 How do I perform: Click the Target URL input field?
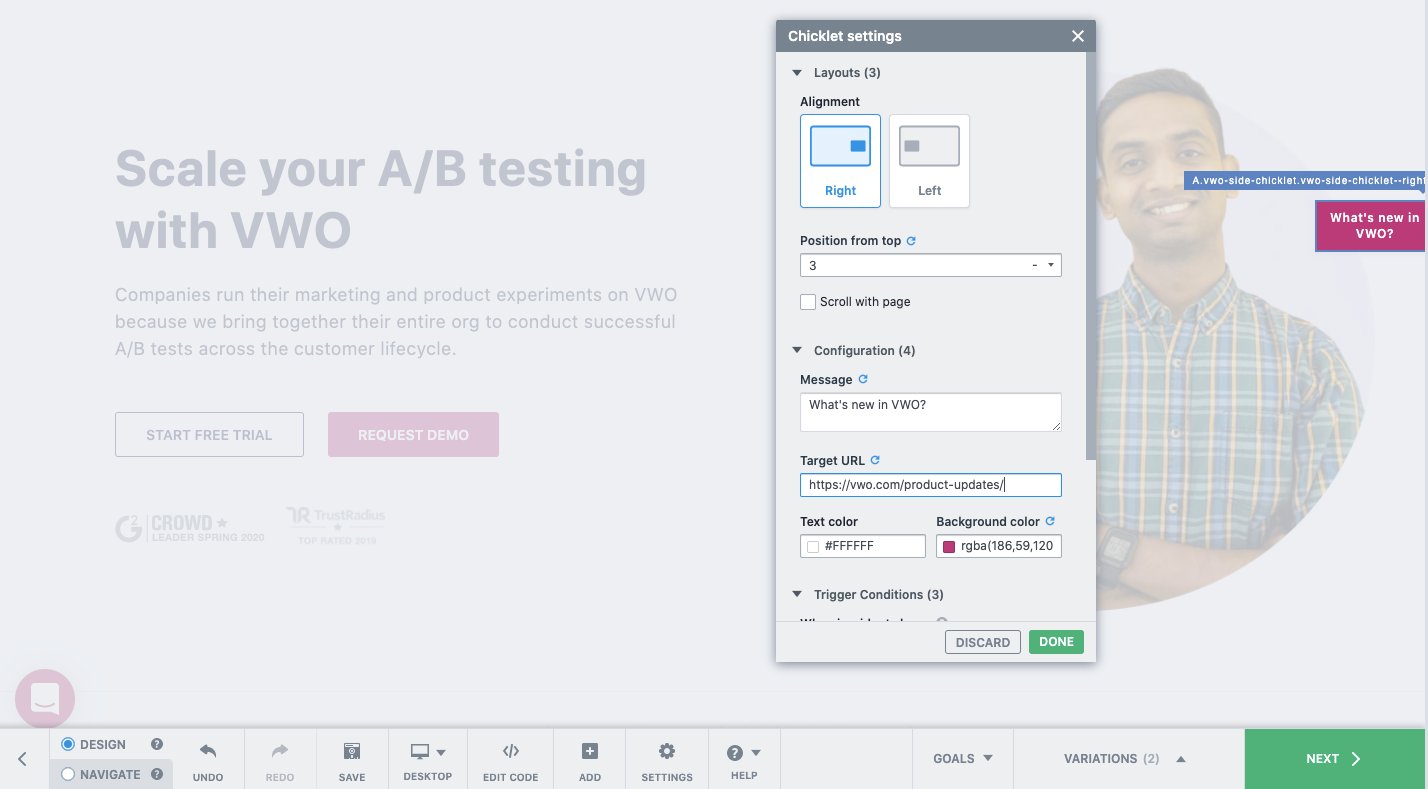coord(930,485)
